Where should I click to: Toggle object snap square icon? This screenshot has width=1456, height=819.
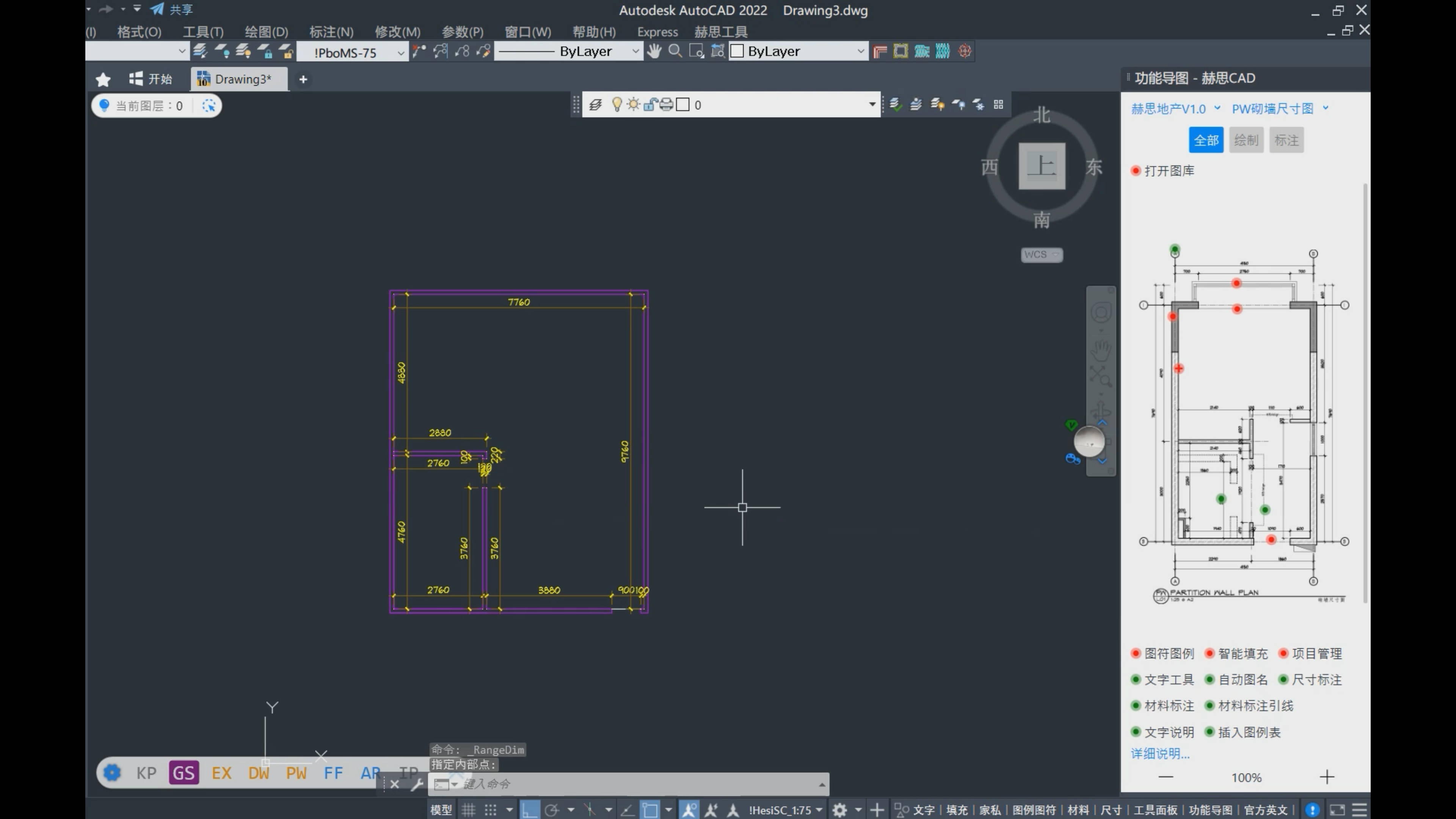(x=650, y=810)
